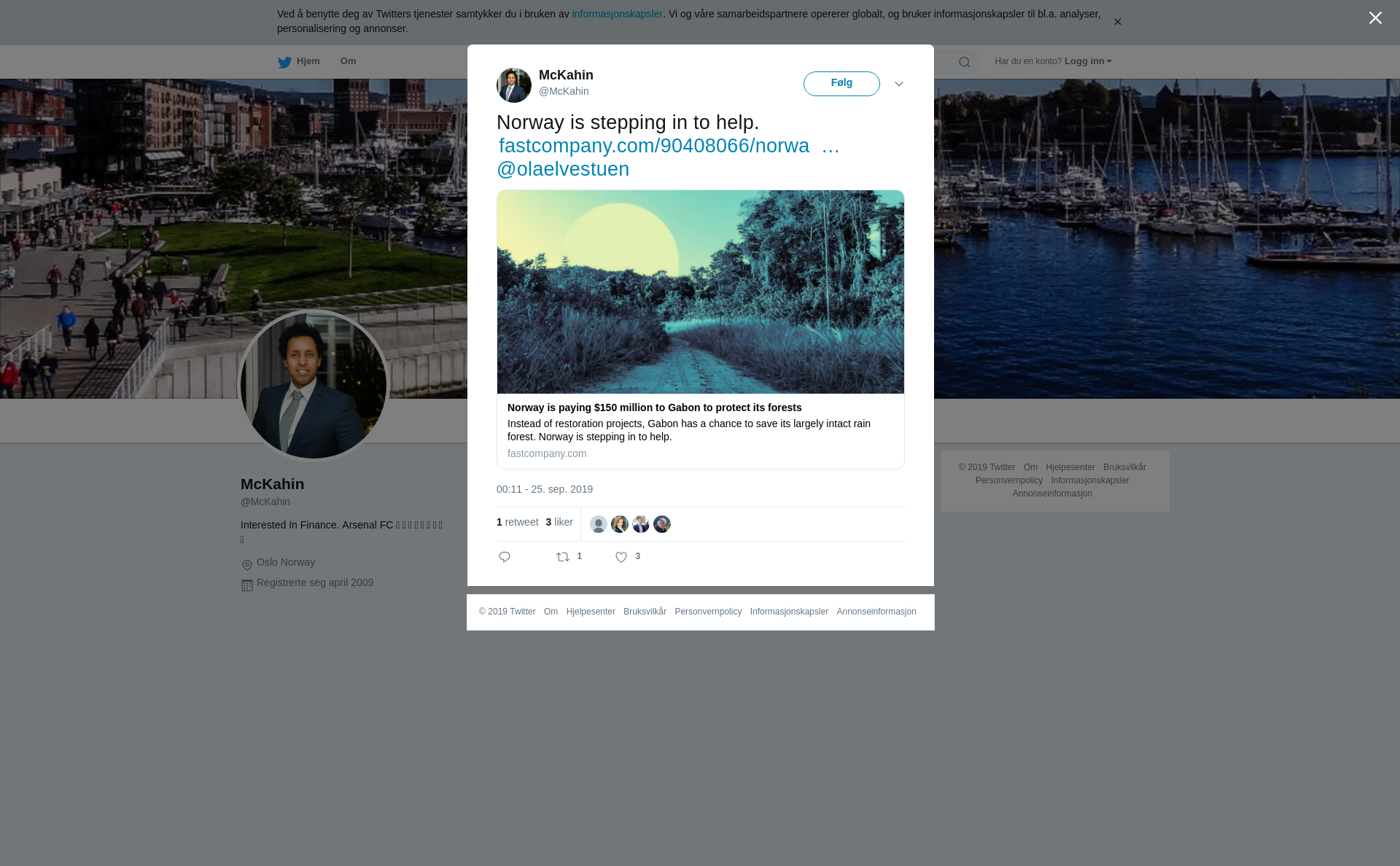1400x866 pixels.
Task: Click the Twitter bird Hjem icon
Action: 284,62
